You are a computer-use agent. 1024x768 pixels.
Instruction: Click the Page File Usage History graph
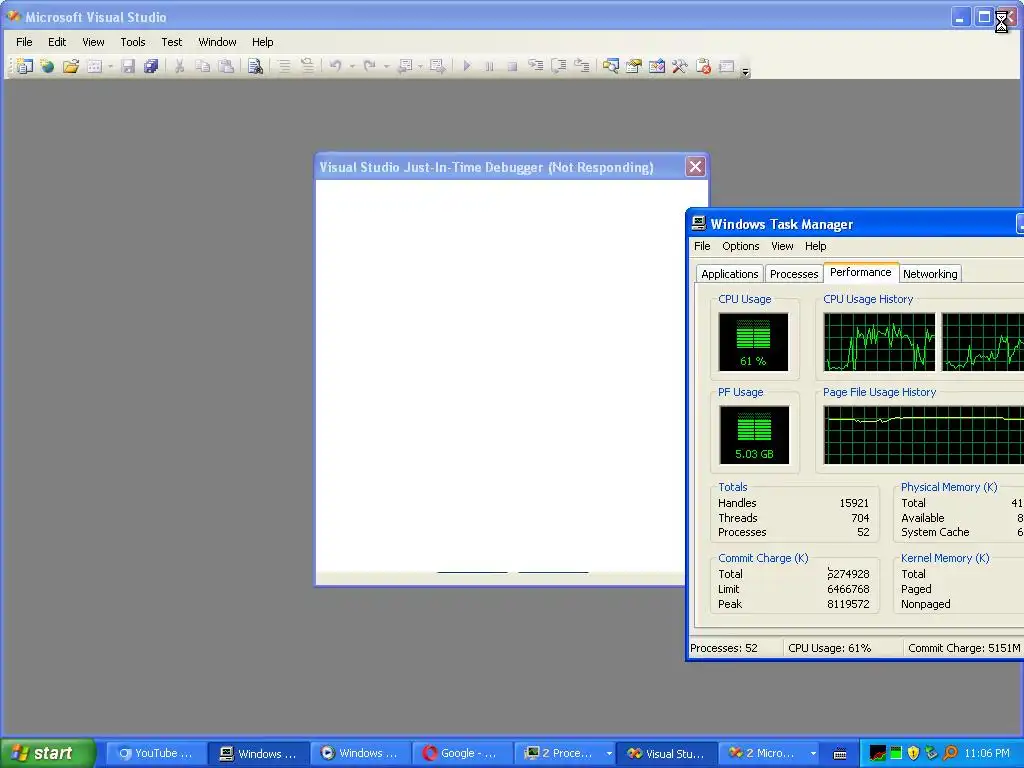[x=923, y=435]
